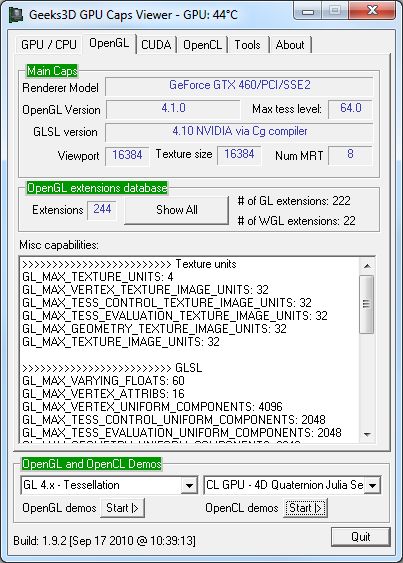The height and width of the screenshot is (563, 403).
Task: Click the GL_MAX_TEXTURE_IMAGE_UNITS: 32 line
Action: tap(121, 341)
